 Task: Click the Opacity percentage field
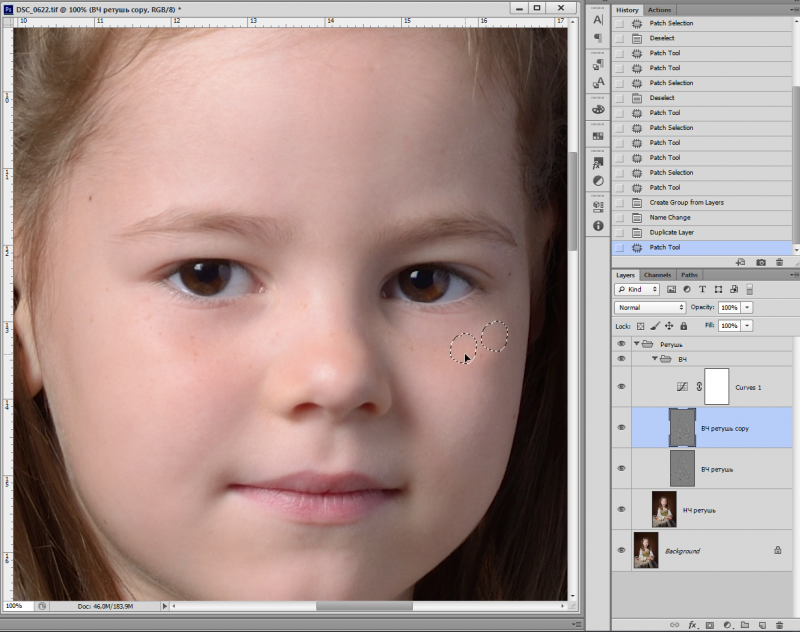pos(730,308)
